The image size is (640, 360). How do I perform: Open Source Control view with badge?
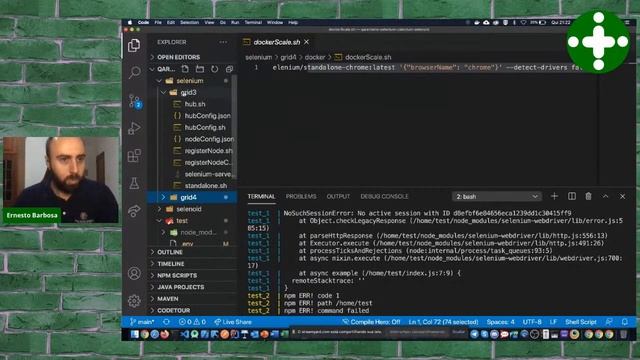point(134,100)
